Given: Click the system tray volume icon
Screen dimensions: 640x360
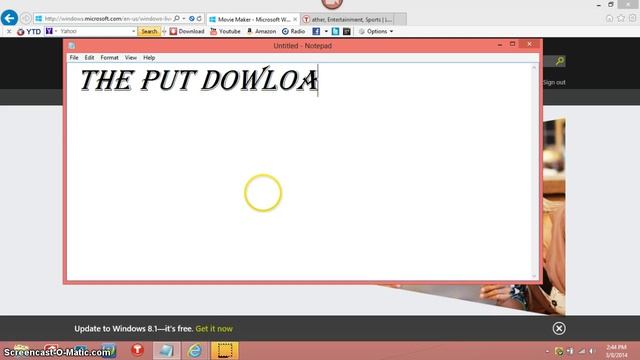Looking at the screenshot, I should coord(591,351).
